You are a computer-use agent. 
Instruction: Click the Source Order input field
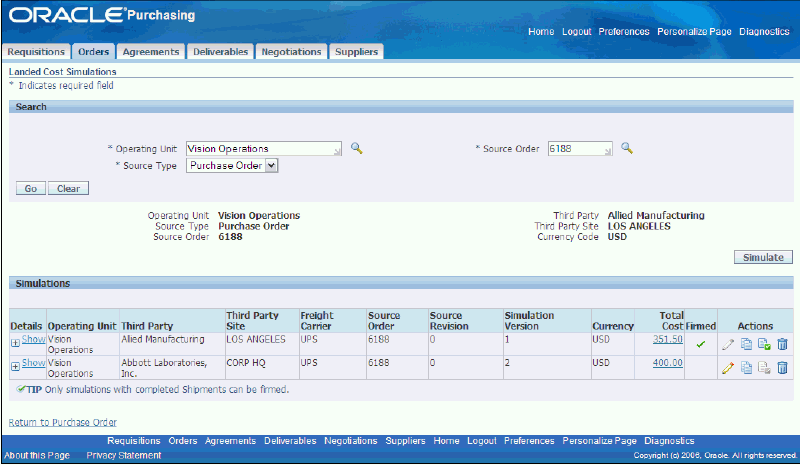click(580, 149)
